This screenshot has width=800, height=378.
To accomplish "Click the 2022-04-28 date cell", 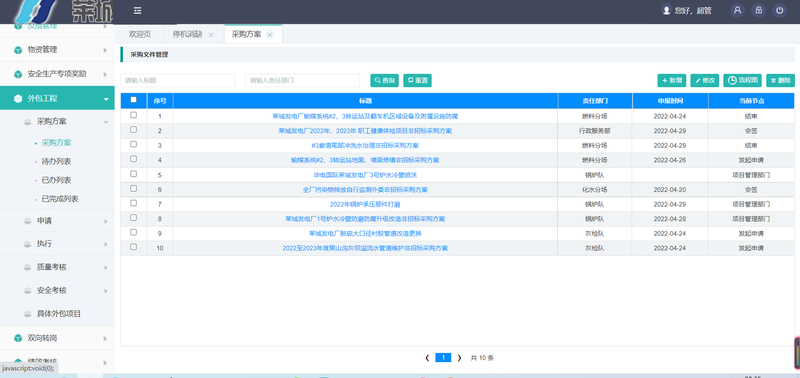I will (670, 219).
